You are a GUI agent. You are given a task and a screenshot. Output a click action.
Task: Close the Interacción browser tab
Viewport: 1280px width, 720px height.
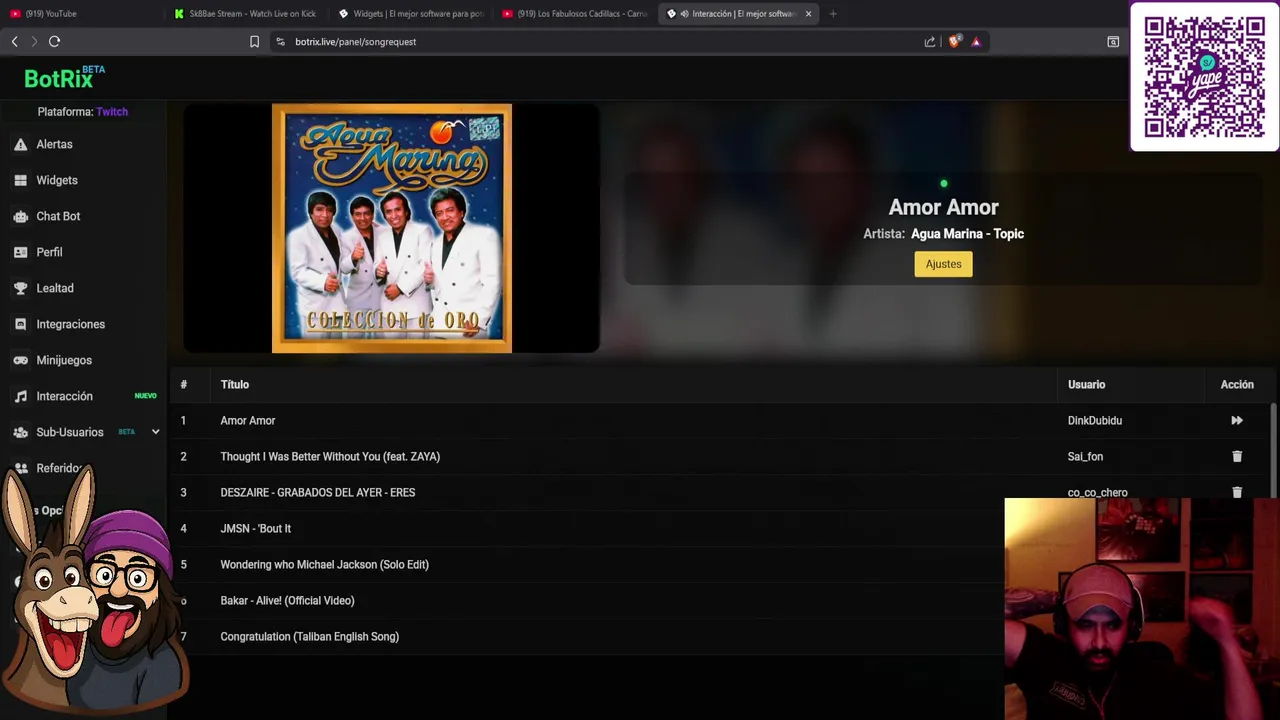pos(808,14)
